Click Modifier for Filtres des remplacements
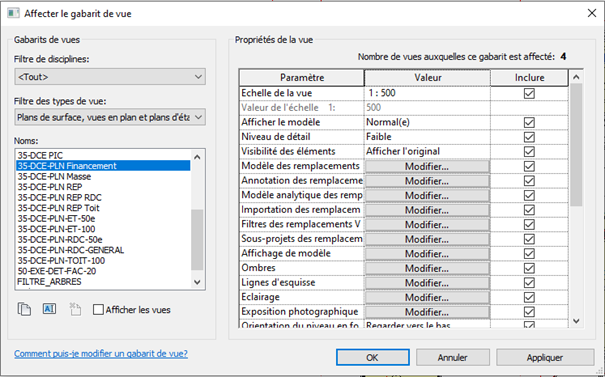605x377 pixels. tap(427, 225)
